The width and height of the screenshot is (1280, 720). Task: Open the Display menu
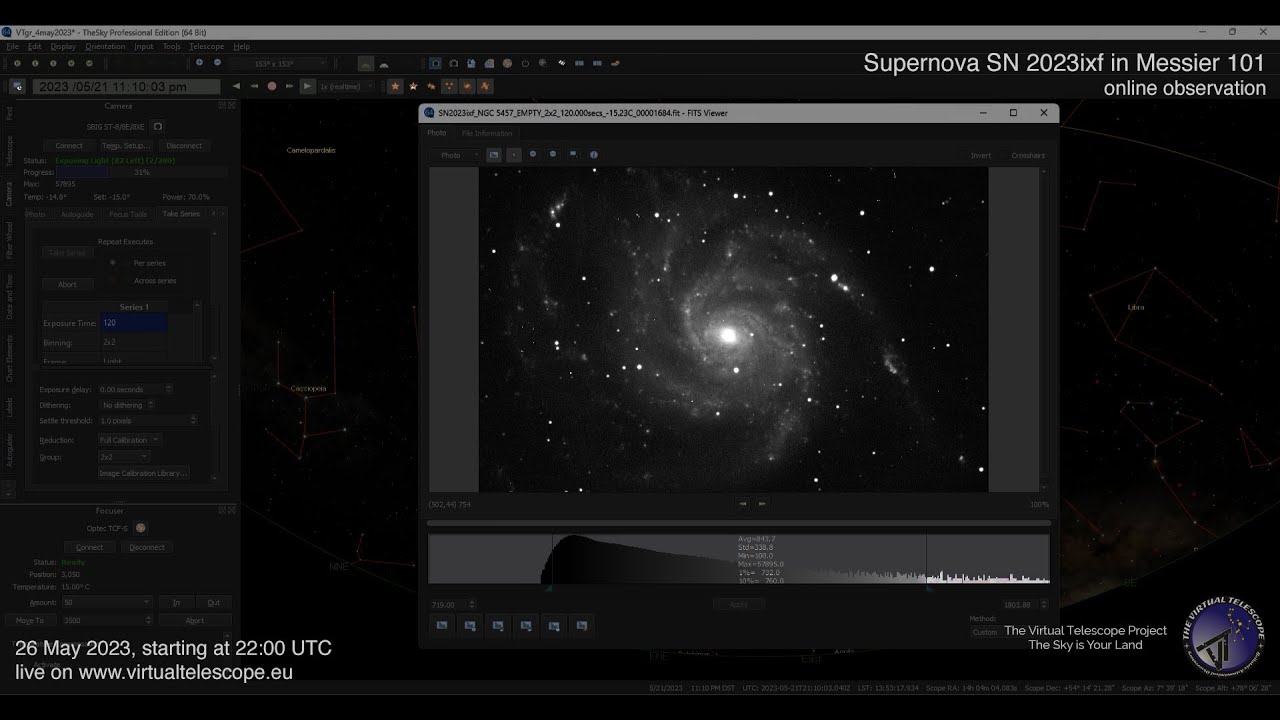coord(63,46)
